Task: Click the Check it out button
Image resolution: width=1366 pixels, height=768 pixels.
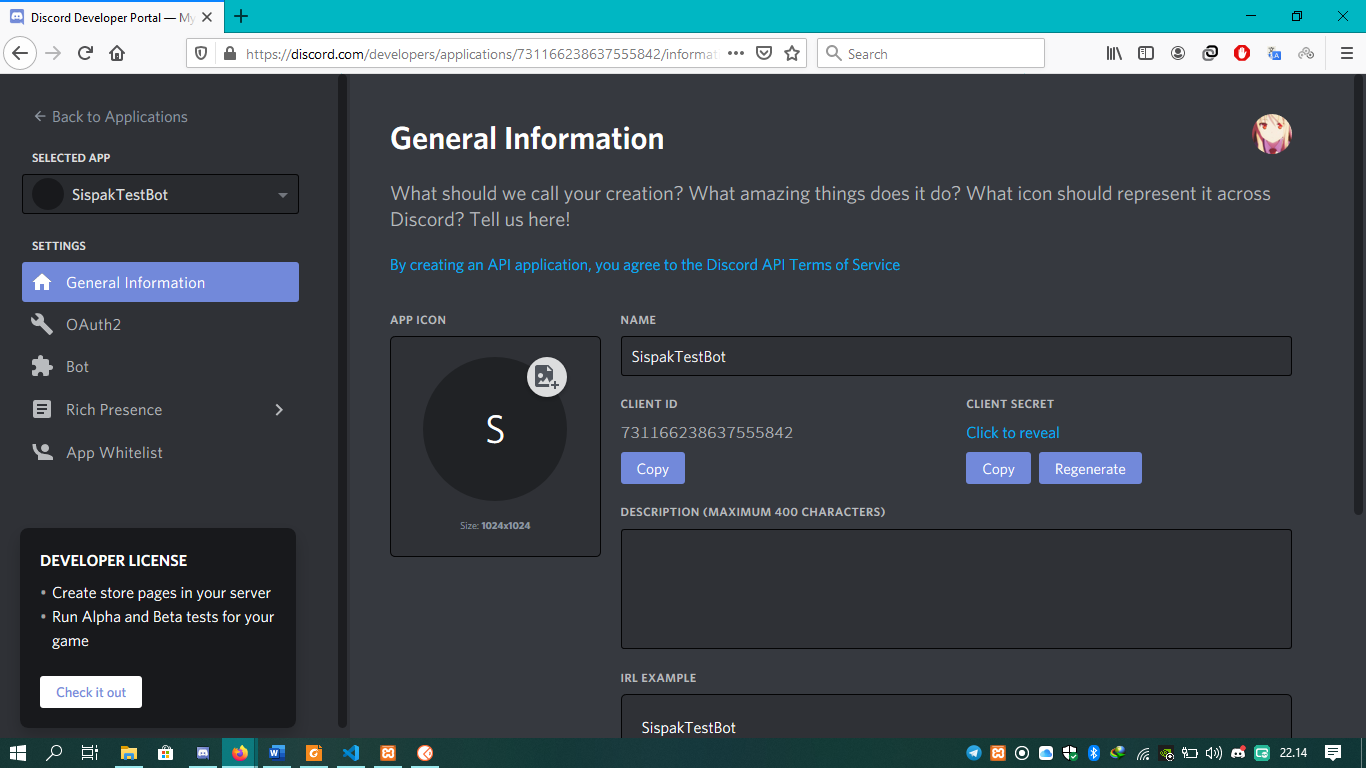Action: pos(91,692)
